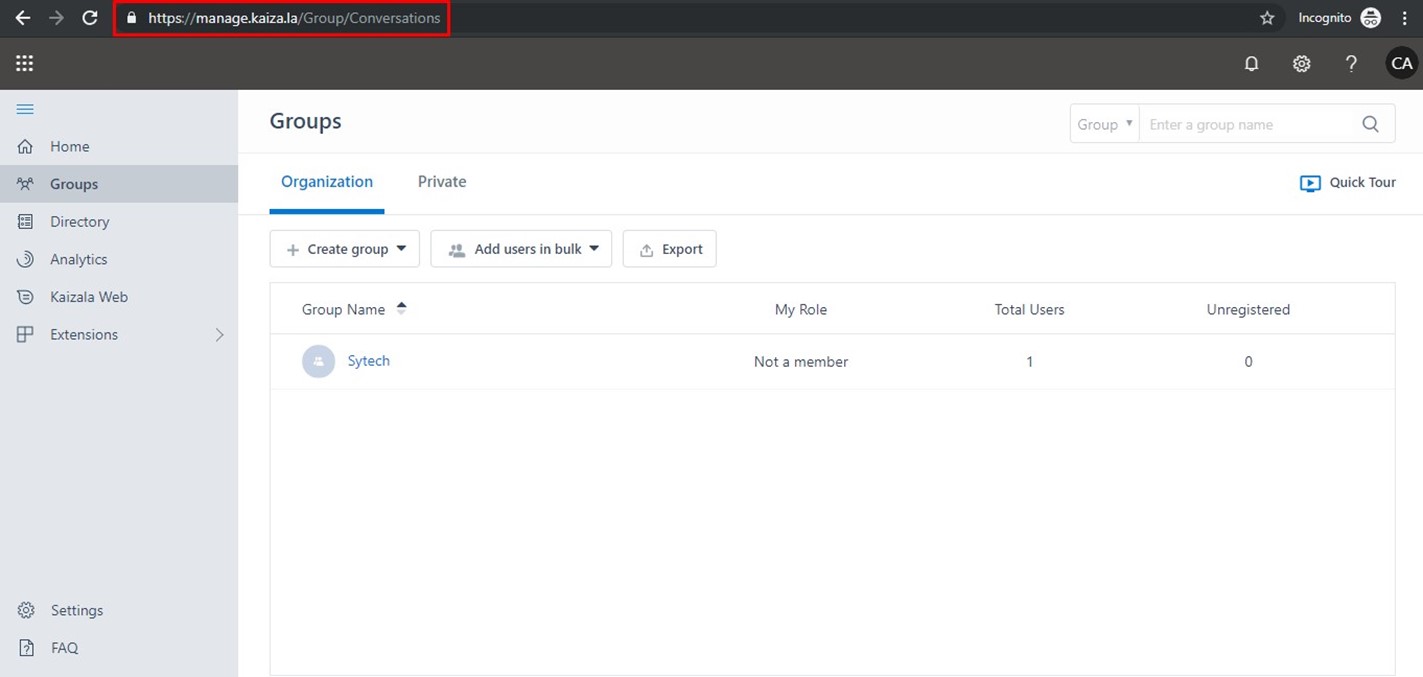The width and height of the screenshot is (1423, 677).
Task: Click the FAQ document icon in sidebar
Action: 27,648
